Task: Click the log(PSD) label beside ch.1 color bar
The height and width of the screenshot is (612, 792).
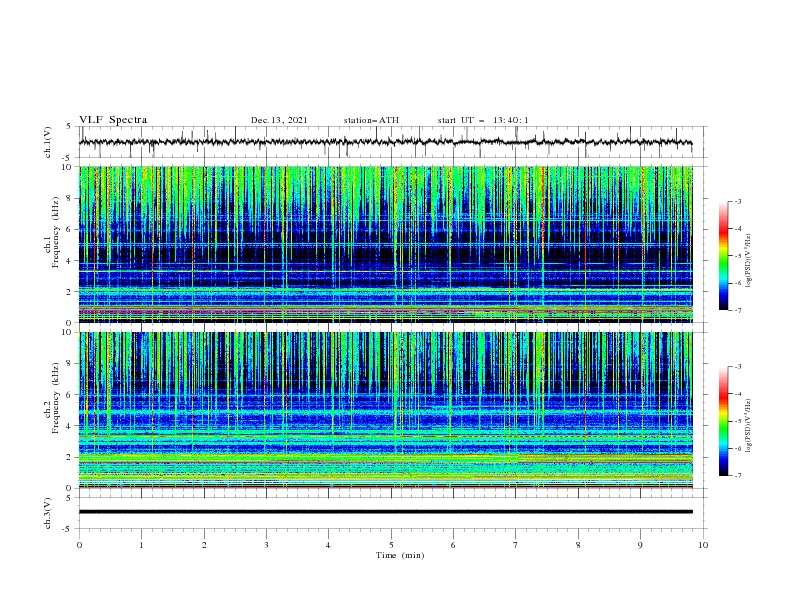Action: pos(749,261)
